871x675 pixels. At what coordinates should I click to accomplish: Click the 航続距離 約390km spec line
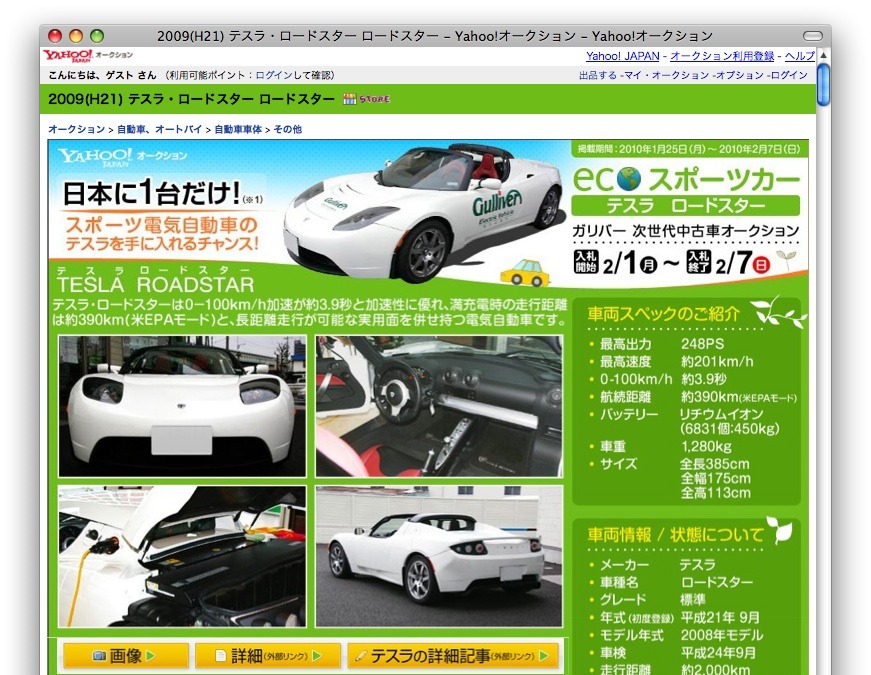pos(693,397)
